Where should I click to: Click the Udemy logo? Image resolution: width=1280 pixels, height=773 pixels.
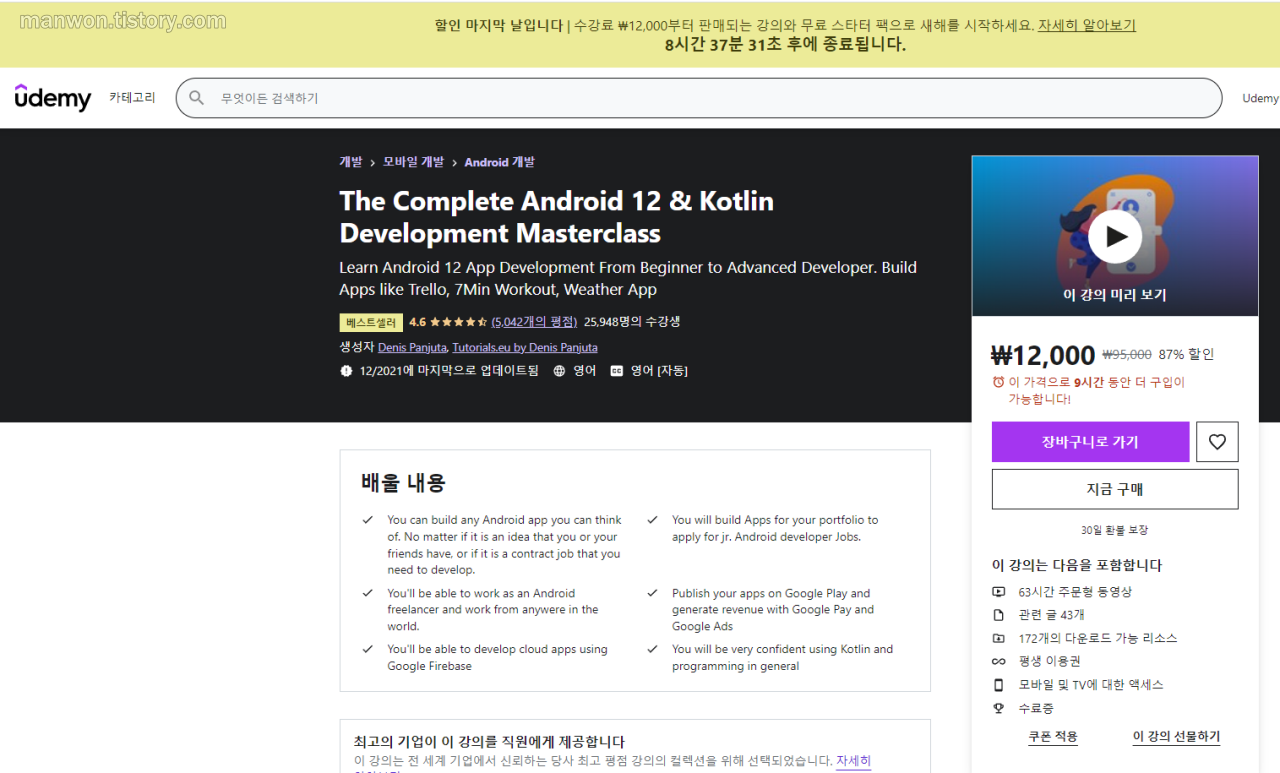pyautogui.click(x=53, y=97)
